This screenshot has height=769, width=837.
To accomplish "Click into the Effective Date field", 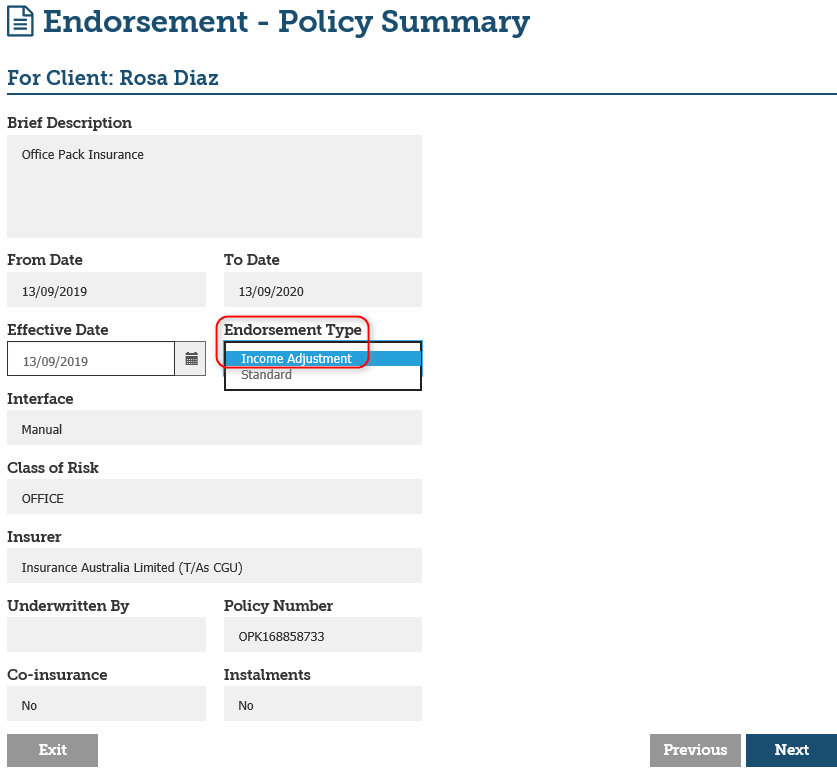I will click(91, 360).
